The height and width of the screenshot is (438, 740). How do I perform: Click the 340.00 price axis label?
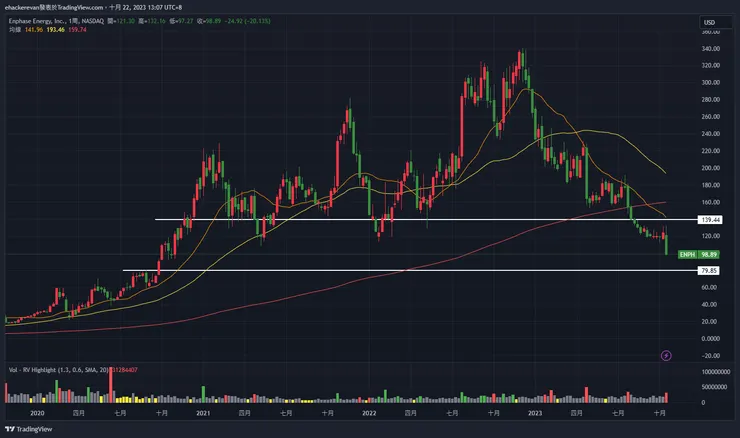point(711,49)
